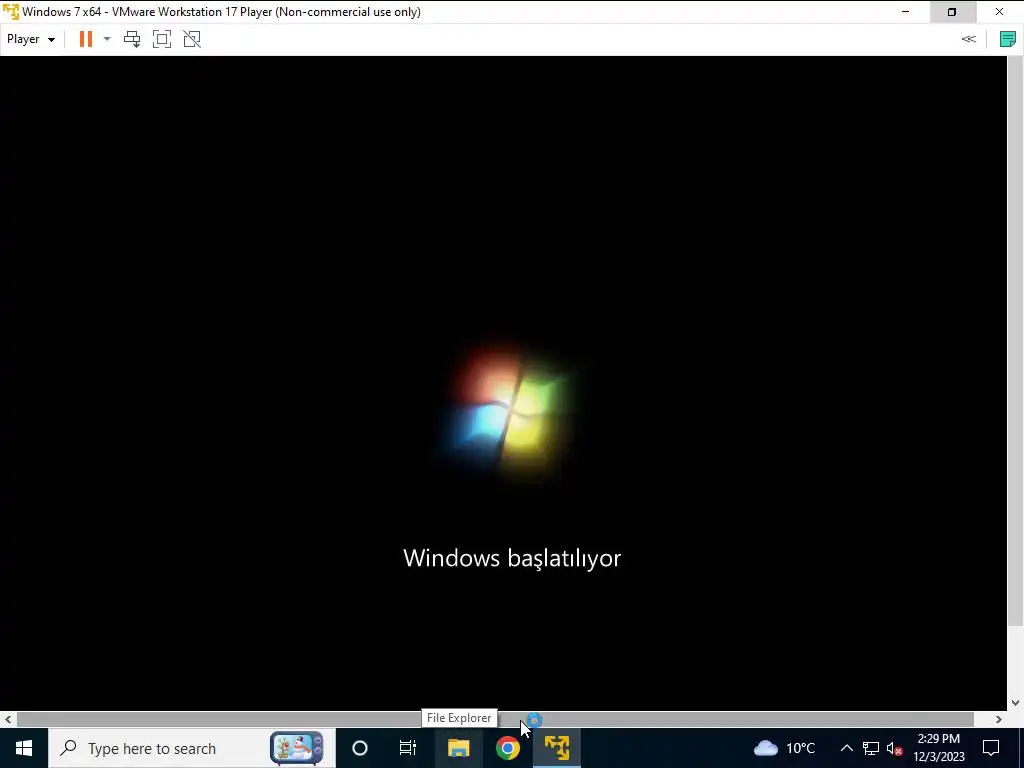Select the VMware Player taskbar icon
1024x768 pixels.
(557, 748)
